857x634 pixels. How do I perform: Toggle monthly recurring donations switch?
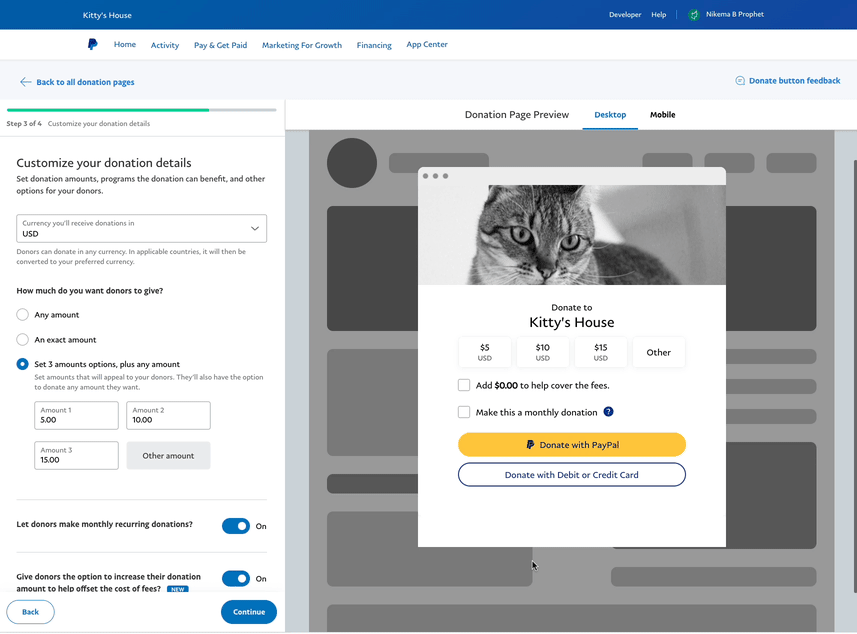(x=236, y=526)
